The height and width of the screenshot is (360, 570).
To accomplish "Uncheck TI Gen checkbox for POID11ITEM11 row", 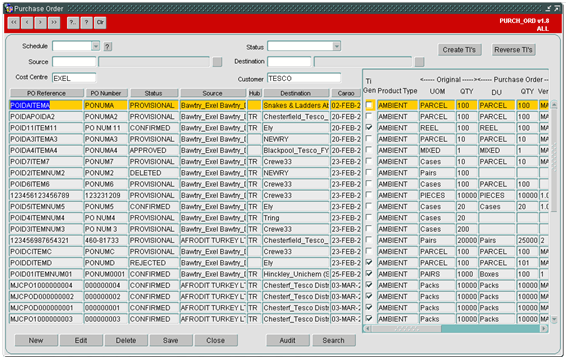I will click(369, 128).
